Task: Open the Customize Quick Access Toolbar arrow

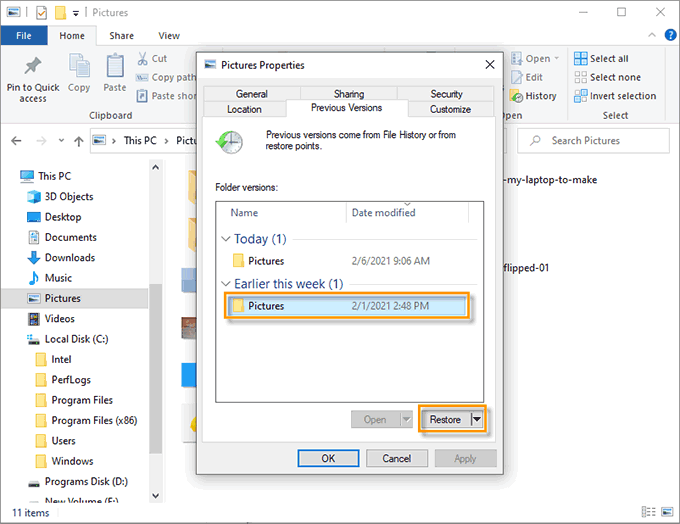Action: click(75, 13)
